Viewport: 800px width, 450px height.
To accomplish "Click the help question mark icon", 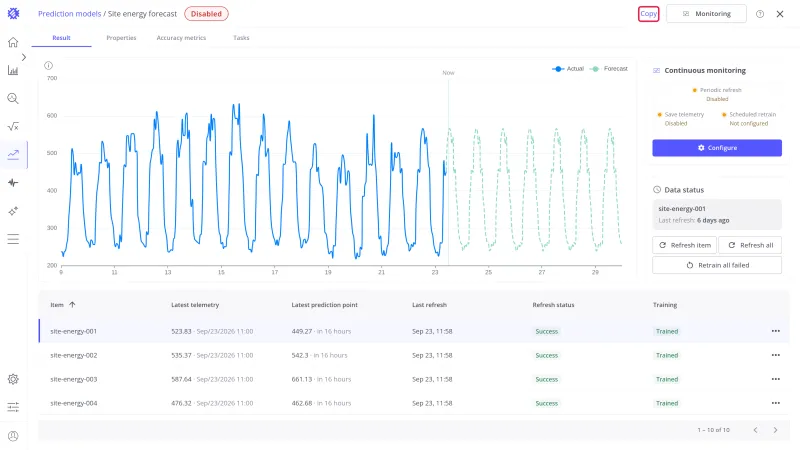I will coord(760,14).
